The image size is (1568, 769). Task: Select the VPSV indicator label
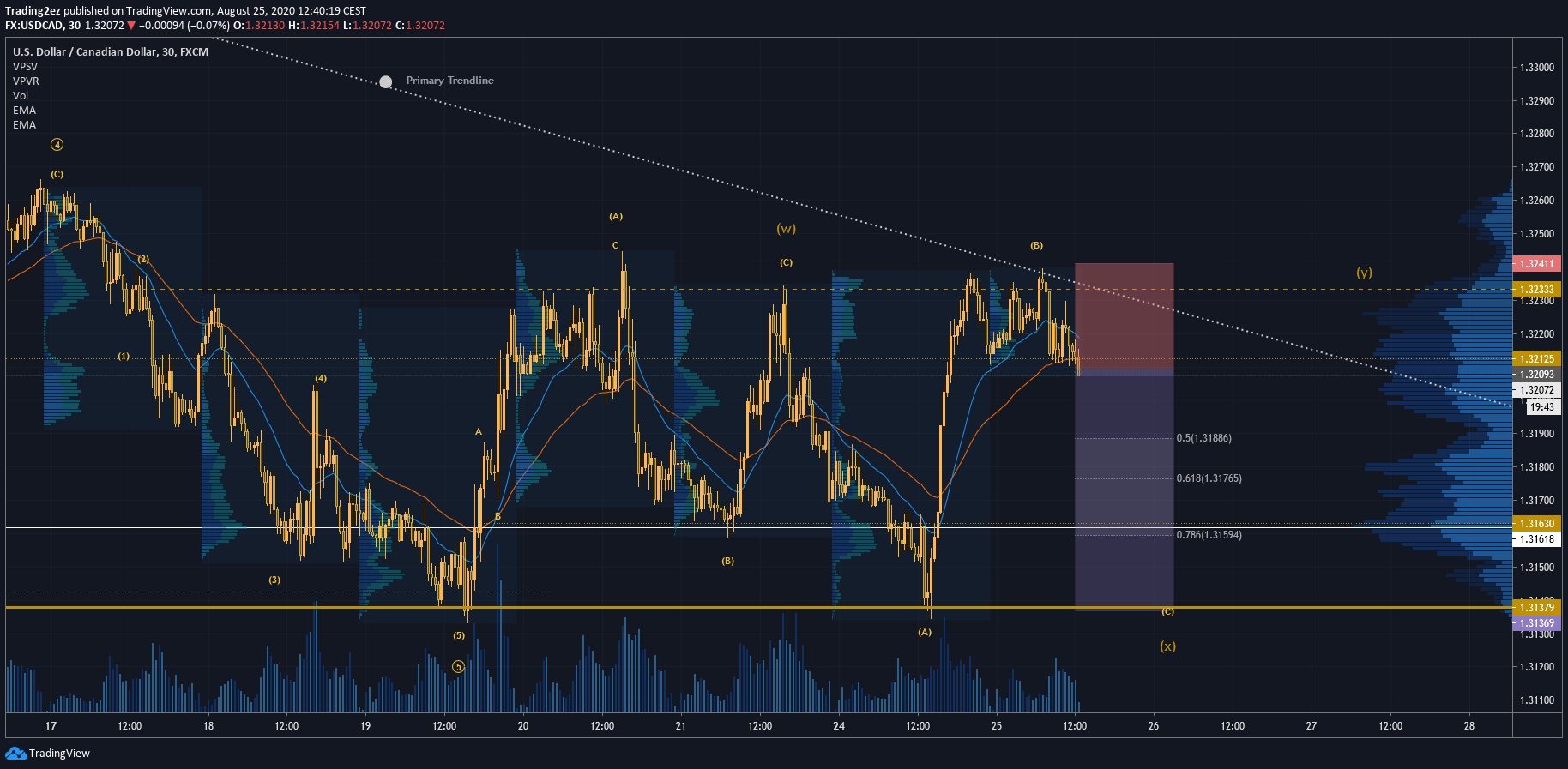tap(25, 67)
